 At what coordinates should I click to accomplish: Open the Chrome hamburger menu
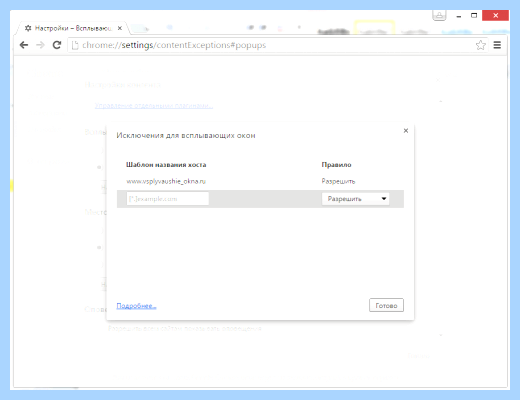(x=497, y=45)
